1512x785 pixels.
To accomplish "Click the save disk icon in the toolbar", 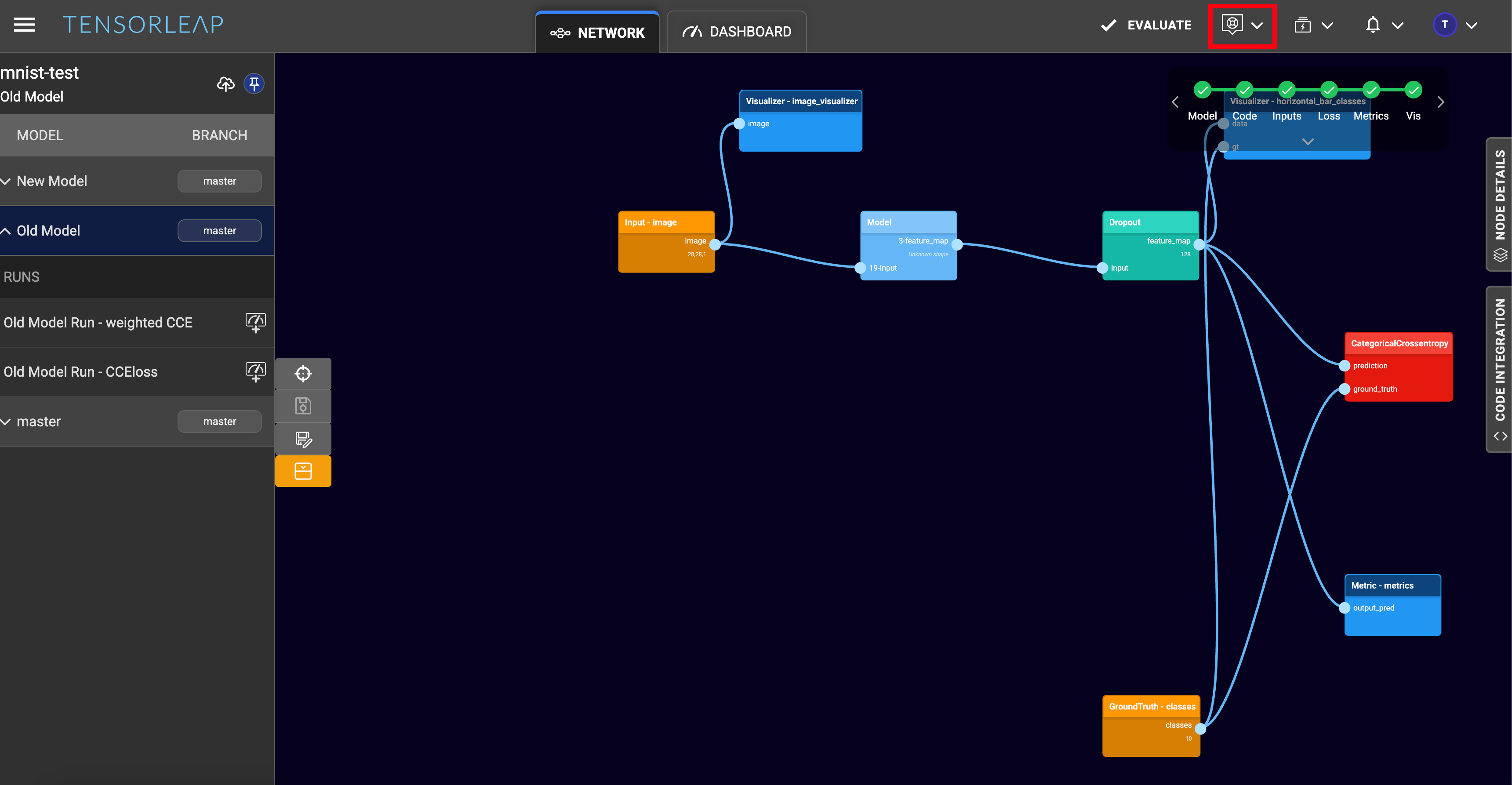I will (x=303, y=406).
